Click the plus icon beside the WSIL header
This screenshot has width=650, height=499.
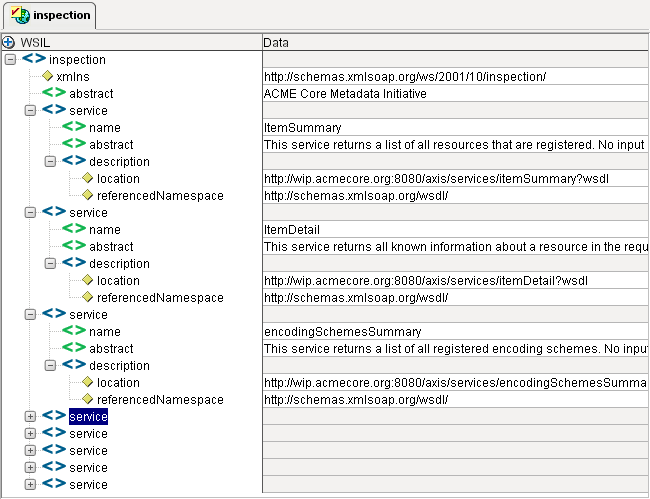click(9, 43)
